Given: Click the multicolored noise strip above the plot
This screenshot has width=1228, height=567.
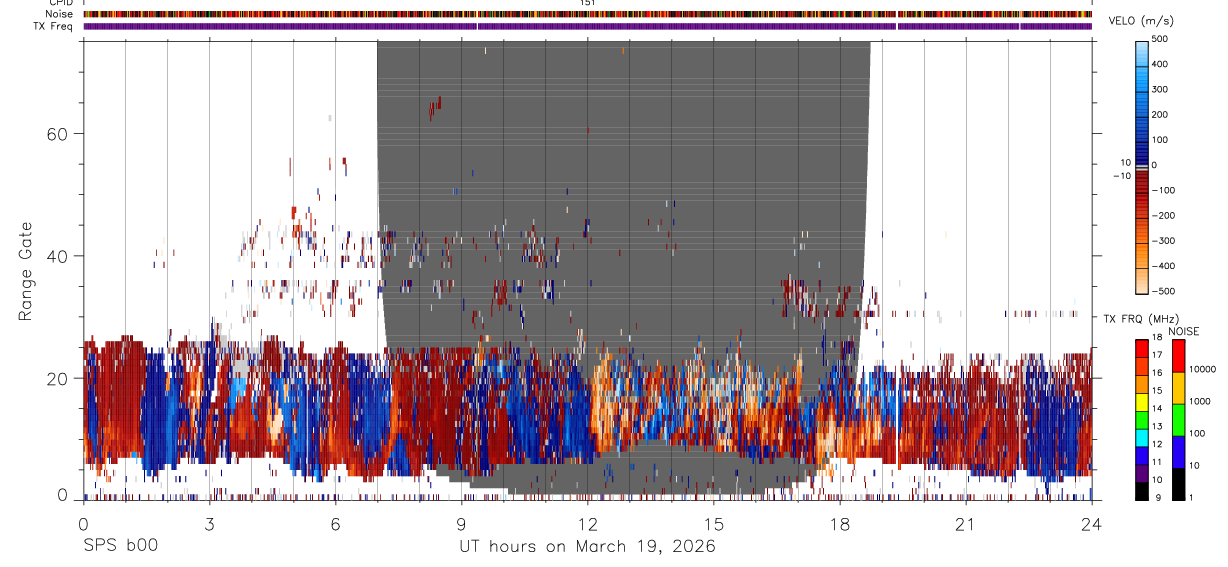Looking at the screenshot, I should click(588, 14).
